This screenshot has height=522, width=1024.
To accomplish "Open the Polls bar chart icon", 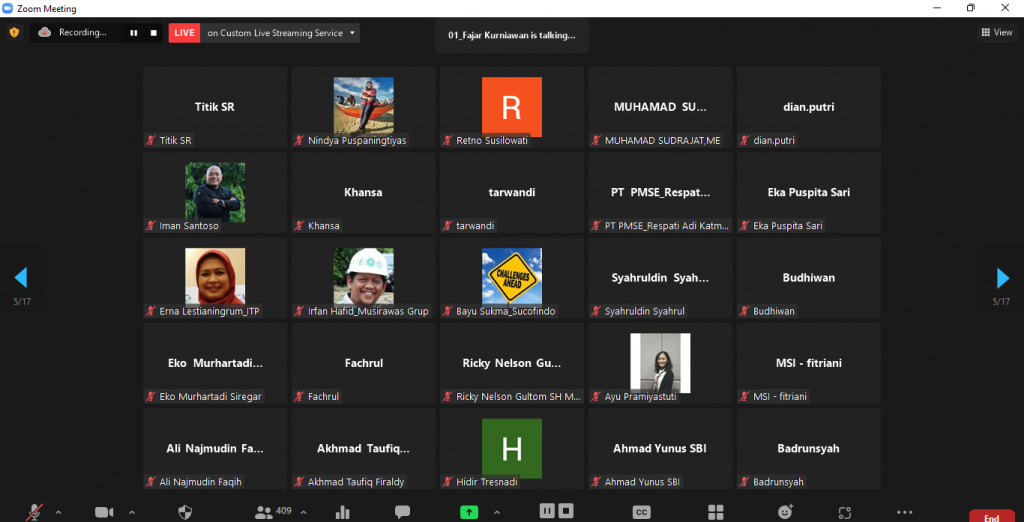I will point(343,512).
